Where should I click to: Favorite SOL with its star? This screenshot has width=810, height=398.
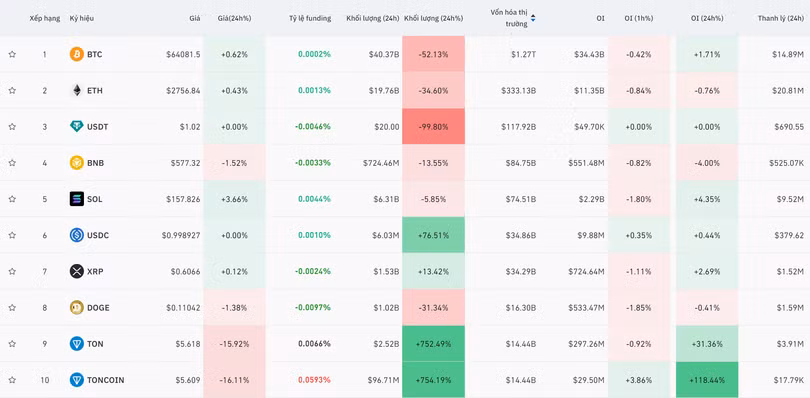tap(12, 199)
